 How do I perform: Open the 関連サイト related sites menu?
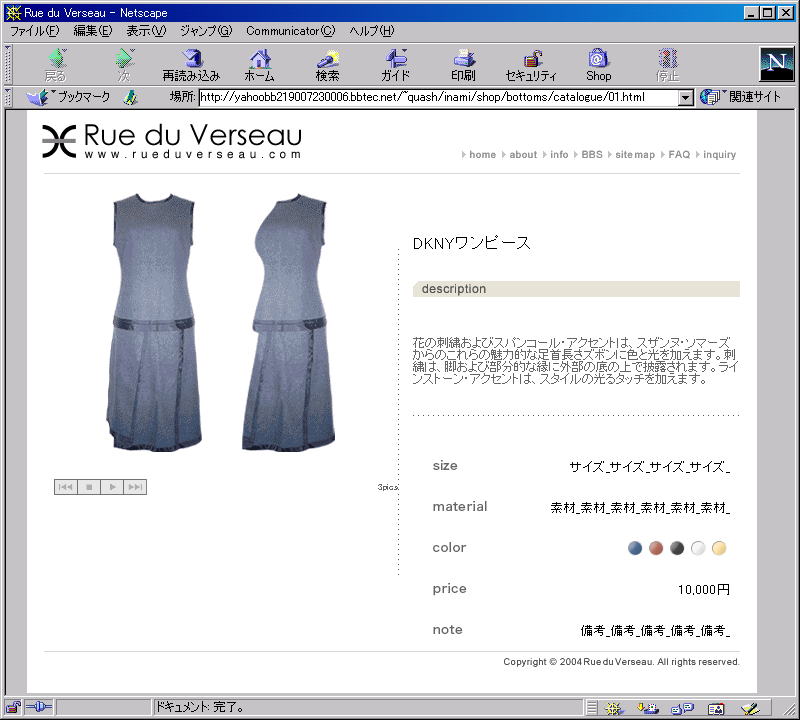[x=741, y=97]
